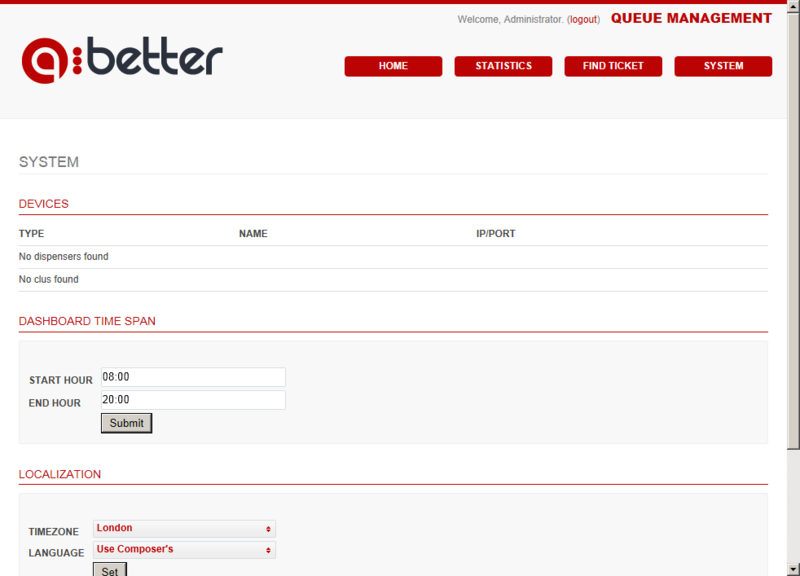Image resolution: width=800 pixels, height=576 pixels.
Task: Click the End Hour input field
Action: 193,400
